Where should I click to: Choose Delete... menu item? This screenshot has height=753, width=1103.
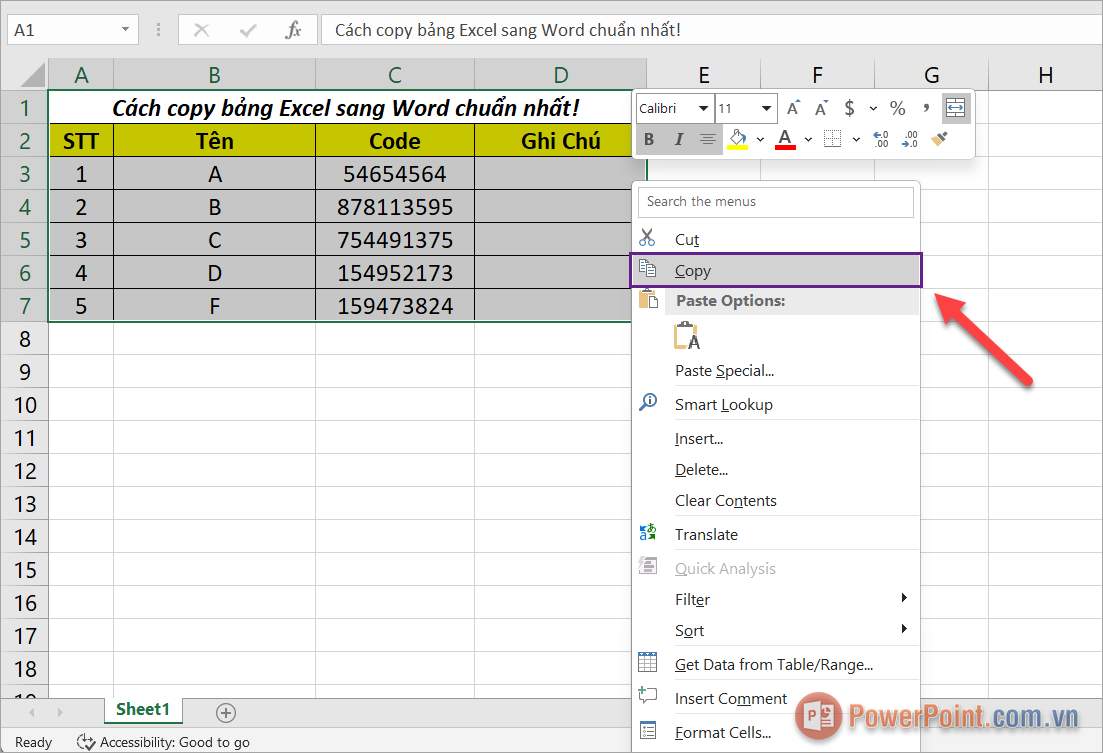pyautogui.click(x=776, y=469)
